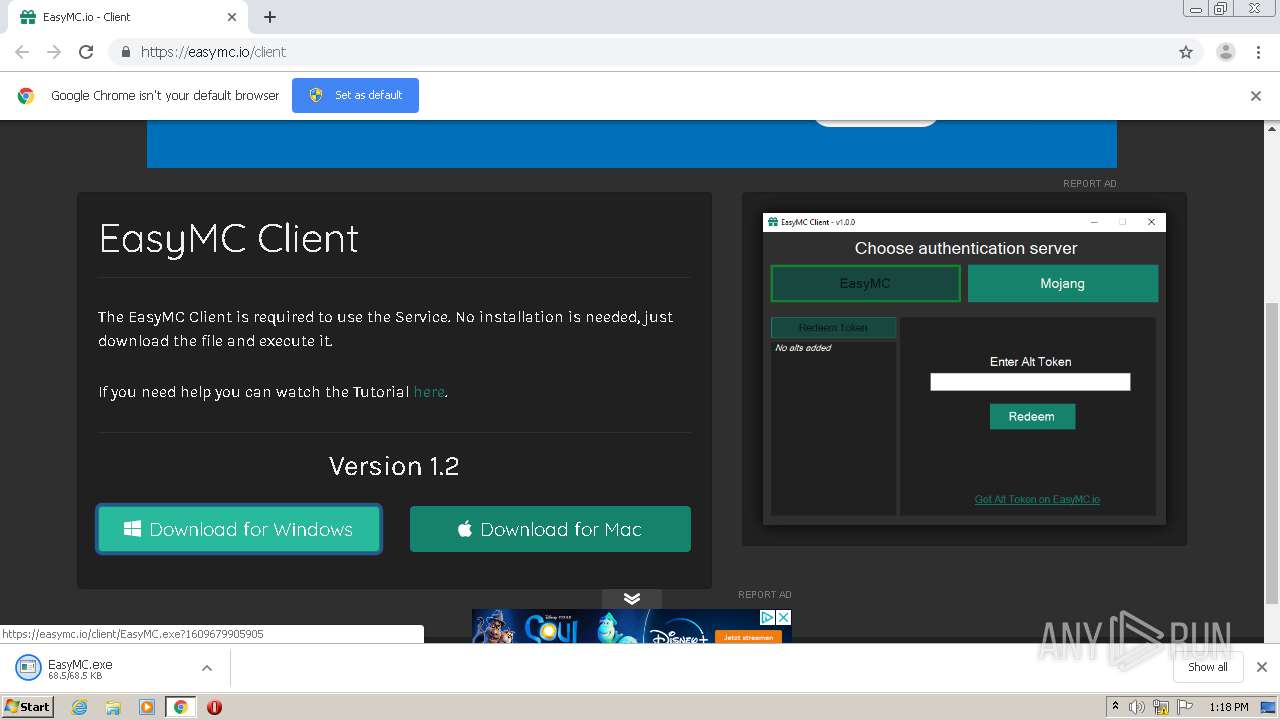Click the red security taskbar icon
This screenshot has width=1280, height=720.
[x=214, y=707]
